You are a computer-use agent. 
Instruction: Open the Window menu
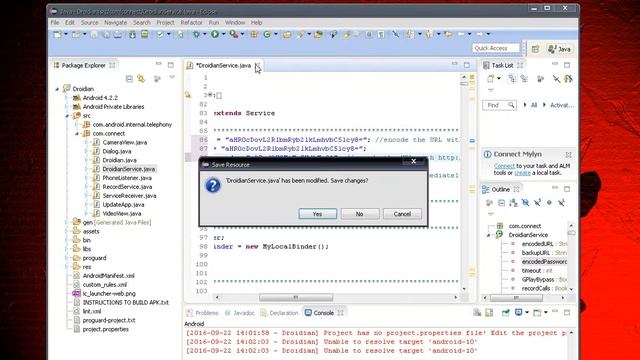[x=235, y=22]
